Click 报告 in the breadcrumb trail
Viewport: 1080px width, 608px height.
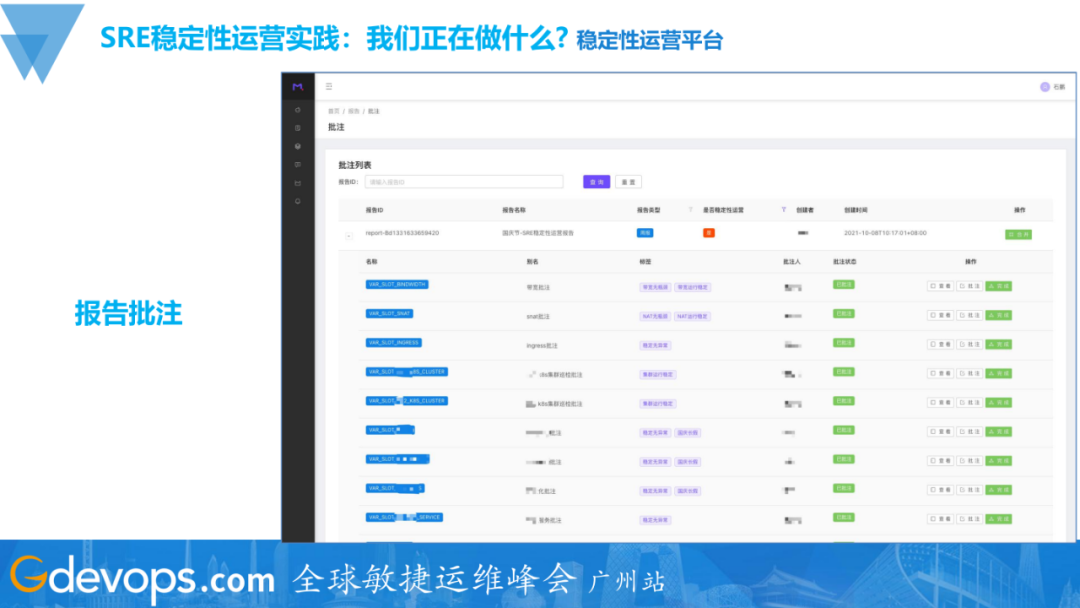click(353, 111)
